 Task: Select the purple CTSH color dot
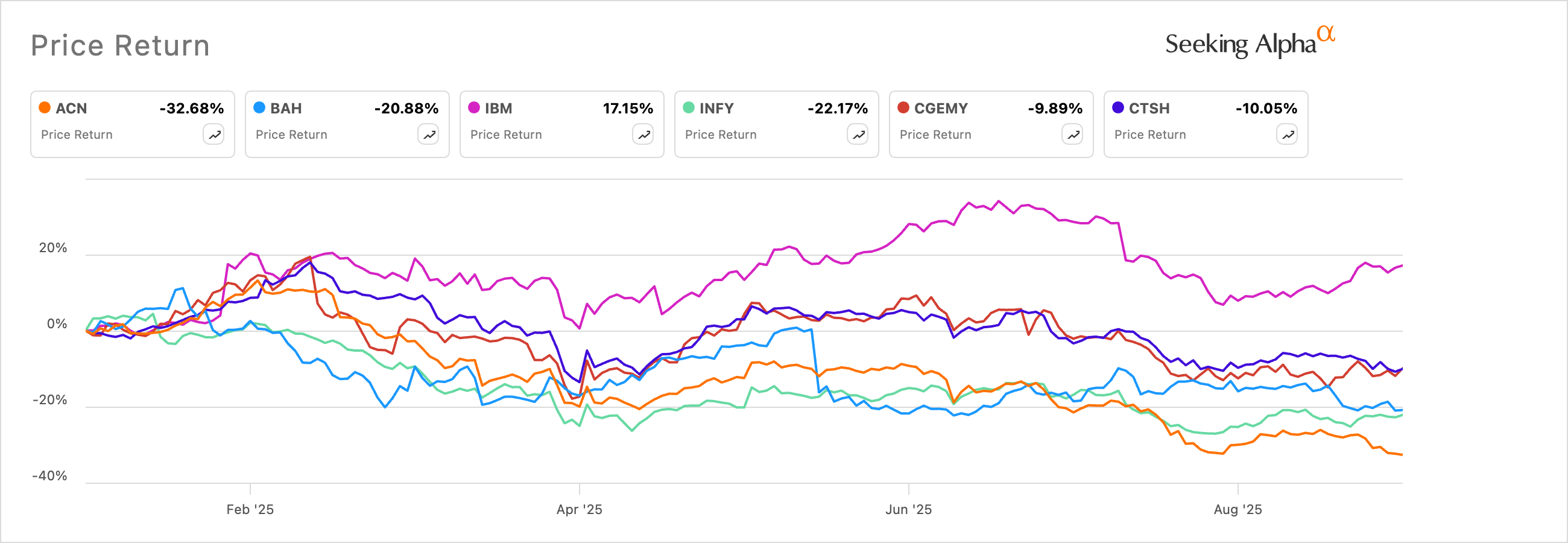tap(1118, 108)
